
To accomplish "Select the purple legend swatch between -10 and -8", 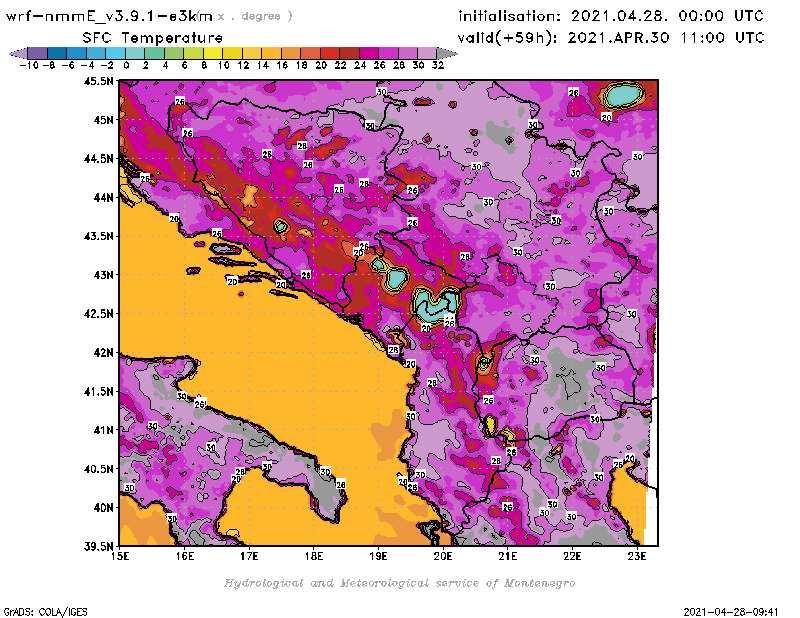I will [x=38, y=53].
